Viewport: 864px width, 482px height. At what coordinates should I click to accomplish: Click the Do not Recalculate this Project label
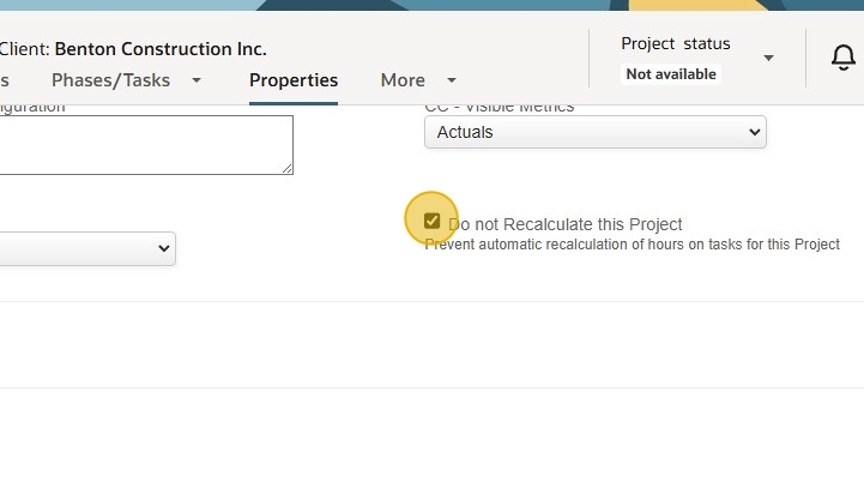pyautogui.click(x=566, y=224)
